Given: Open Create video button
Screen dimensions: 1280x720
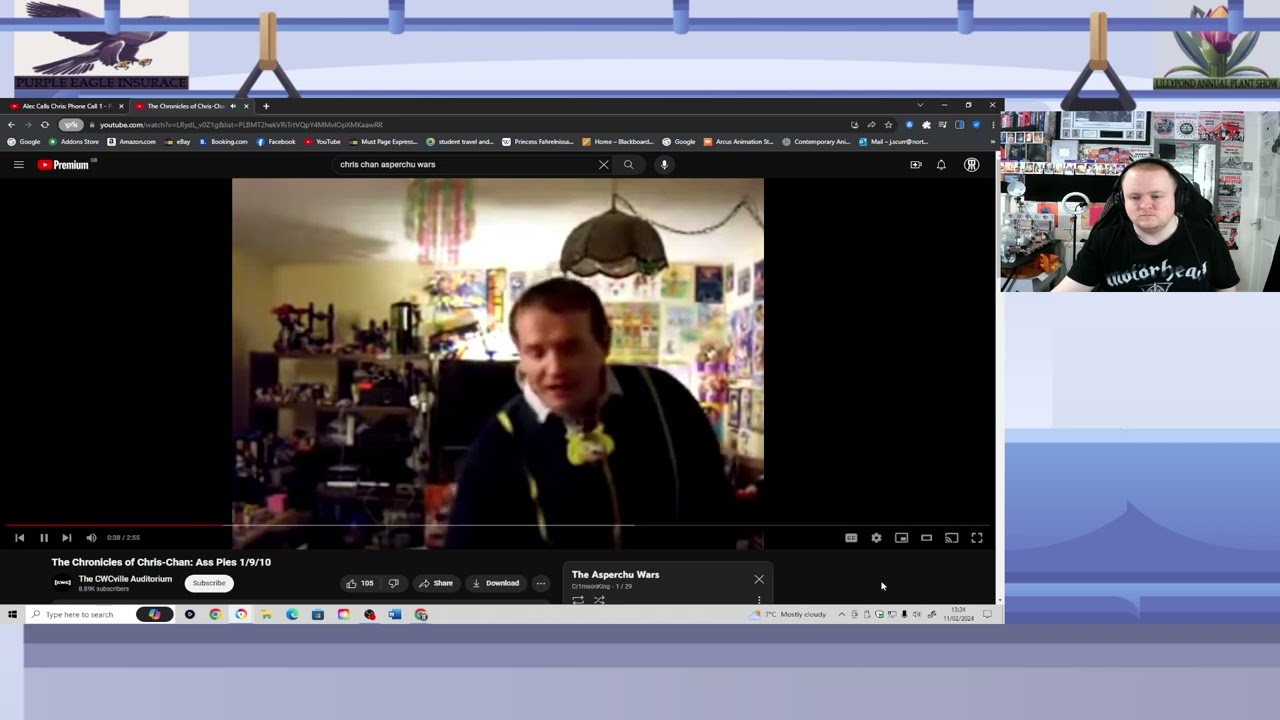Looking at the screenshot, I should pyautogui.click(x=915, y=165).
